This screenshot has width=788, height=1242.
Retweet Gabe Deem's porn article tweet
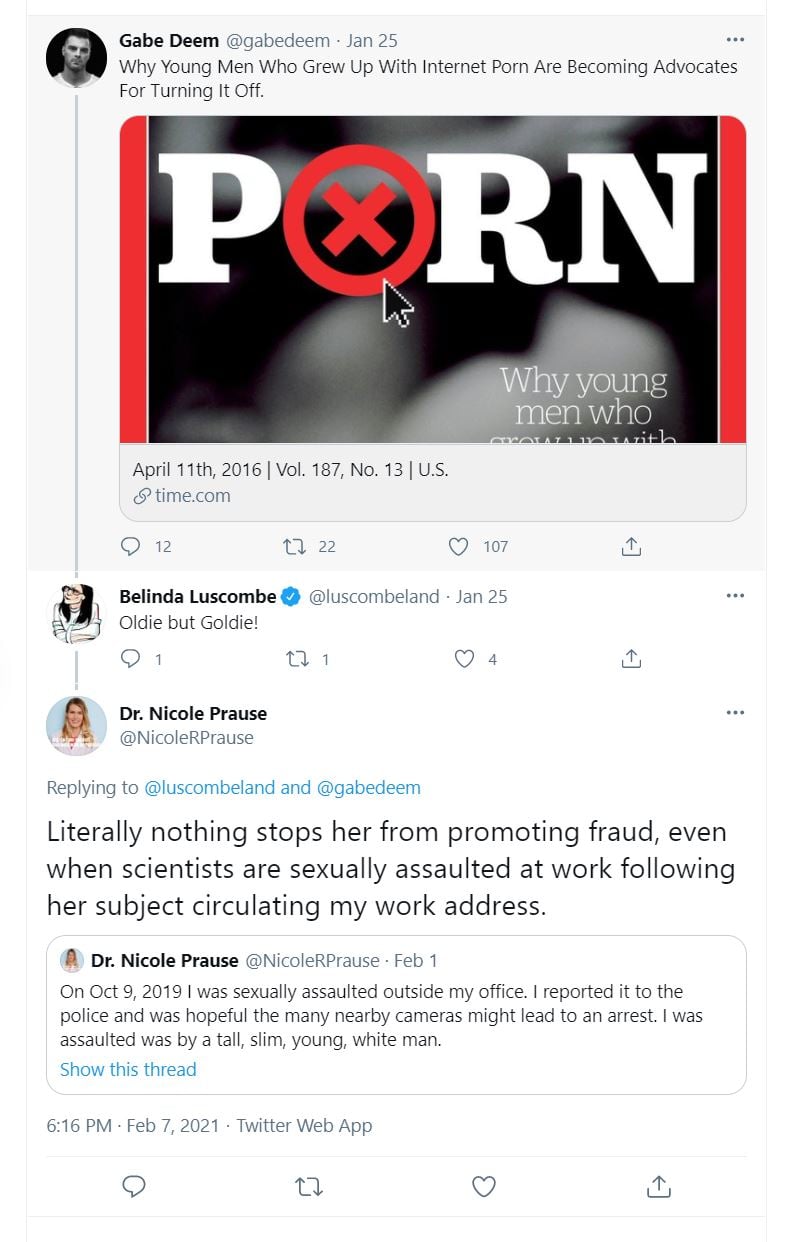click(x=295, y=546)
